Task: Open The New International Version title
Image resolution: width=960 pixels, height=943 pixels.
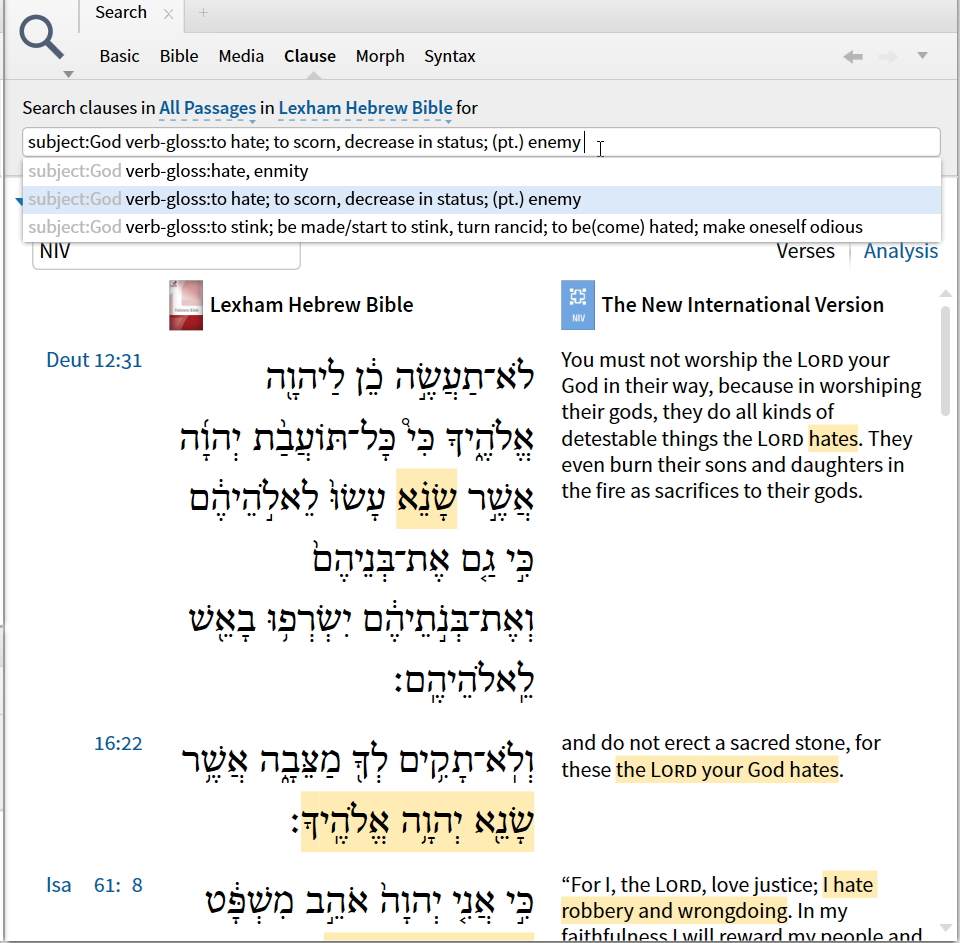Action: (743, 305)
